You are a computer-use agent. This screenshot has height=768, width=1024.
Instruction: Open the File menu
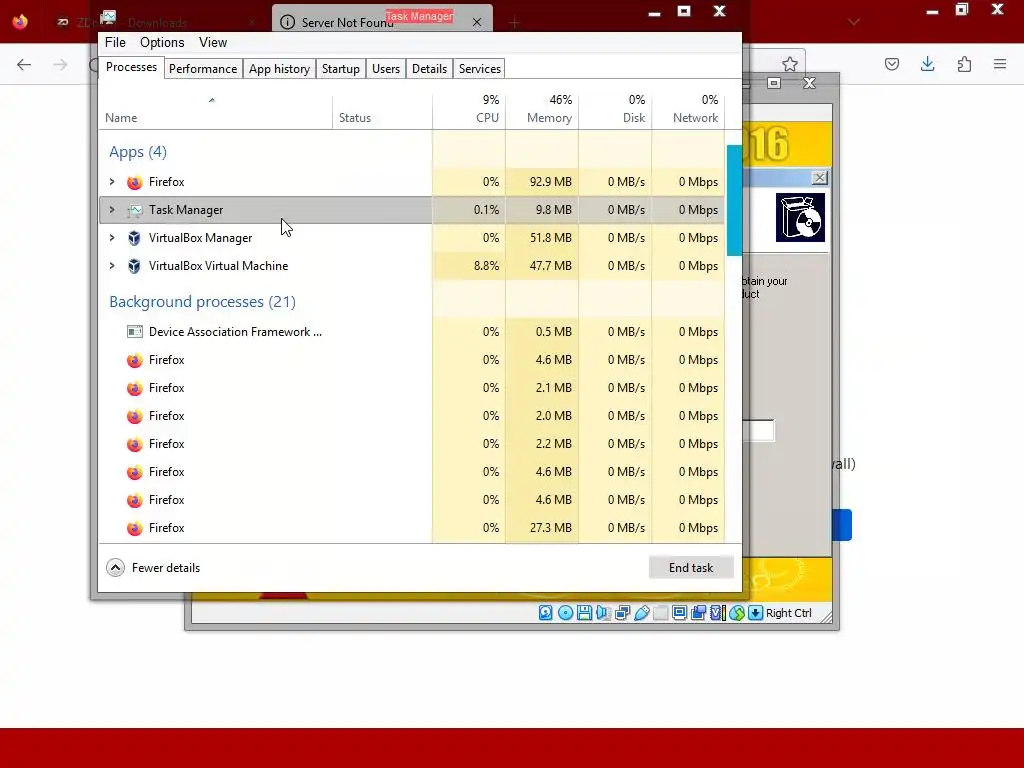coord(115,42)
